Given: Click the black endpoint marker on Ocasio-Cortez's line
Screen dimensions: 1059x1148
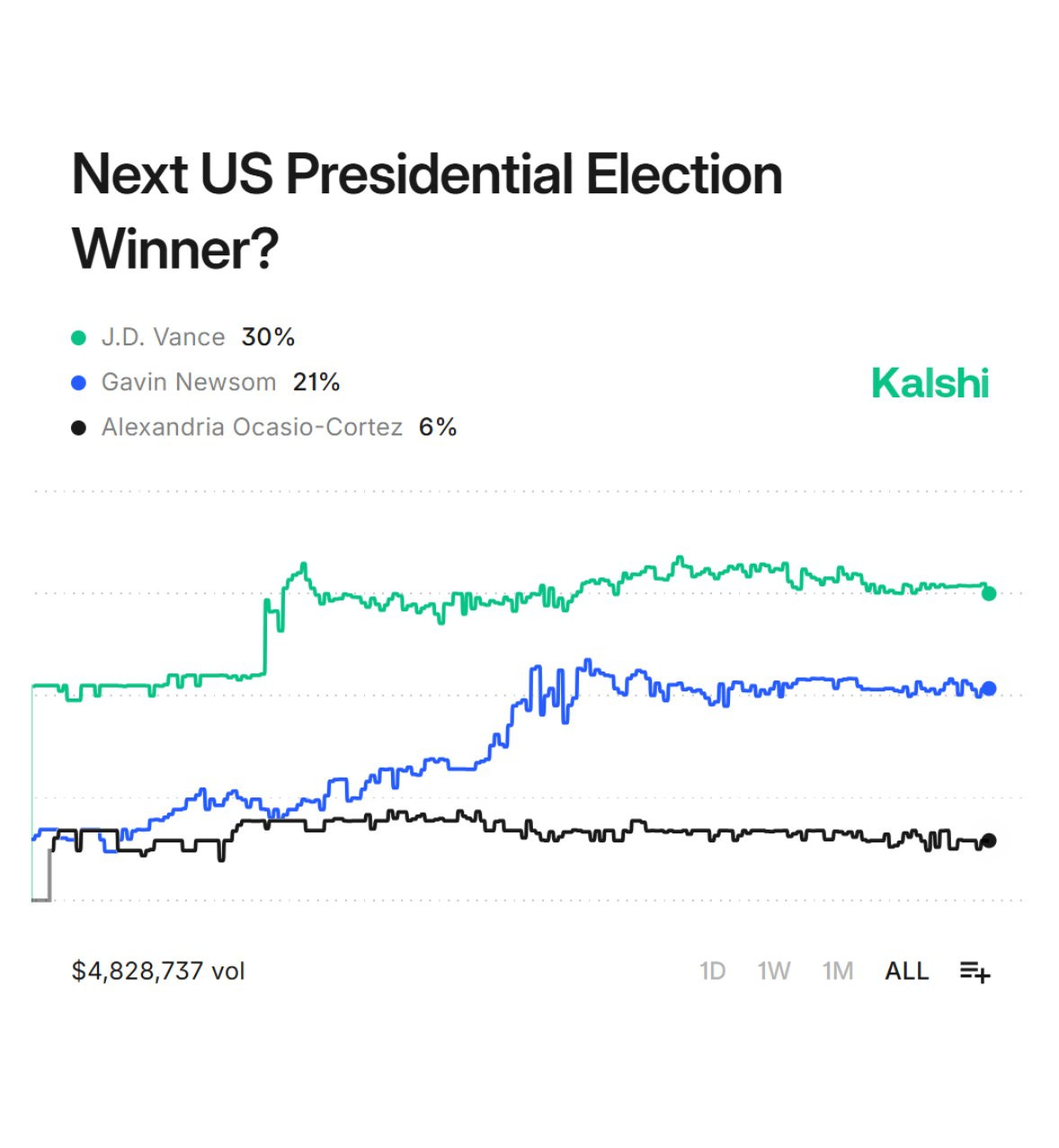Looking at the screenshot, I should click(989, 841).
